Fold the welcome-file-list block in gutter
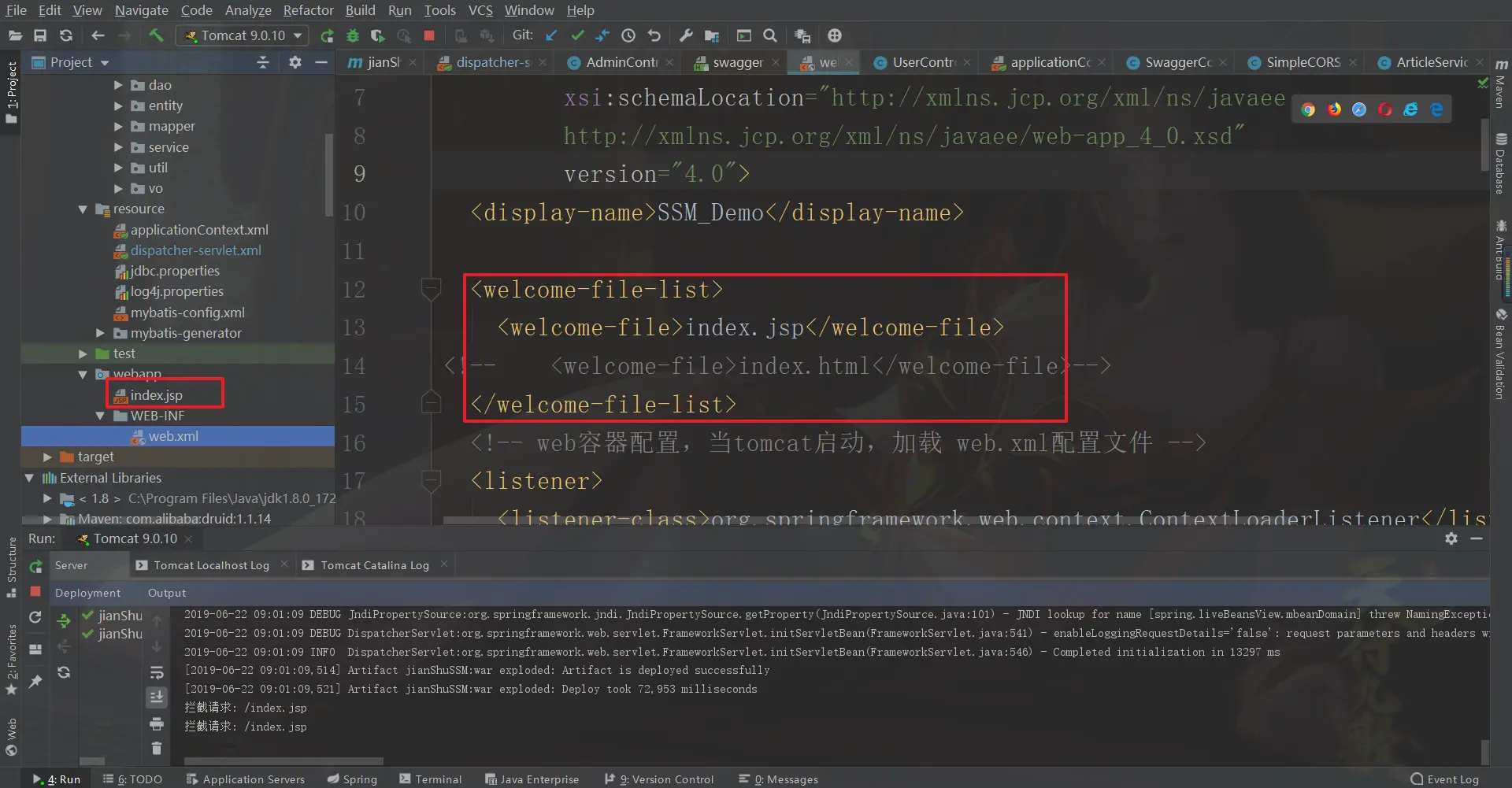The width and height of the screenshot is (1512, 788). (x=431, y=289)
